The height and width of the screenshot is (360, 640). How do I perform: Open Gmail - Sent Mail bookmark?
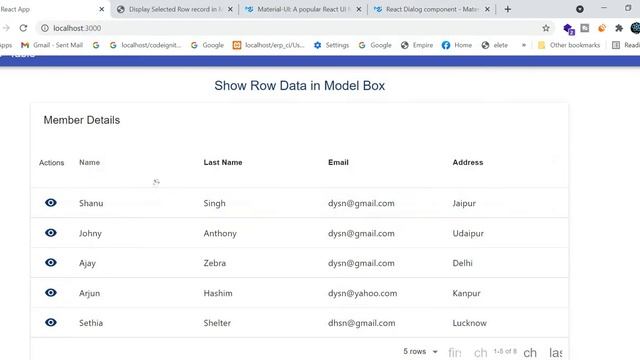tap(52, 45)
